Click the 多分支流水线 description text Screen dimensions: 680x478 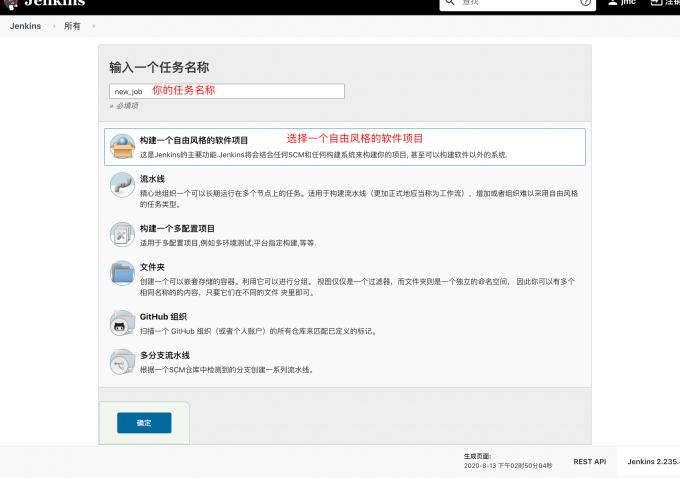[x=227, y=370]
